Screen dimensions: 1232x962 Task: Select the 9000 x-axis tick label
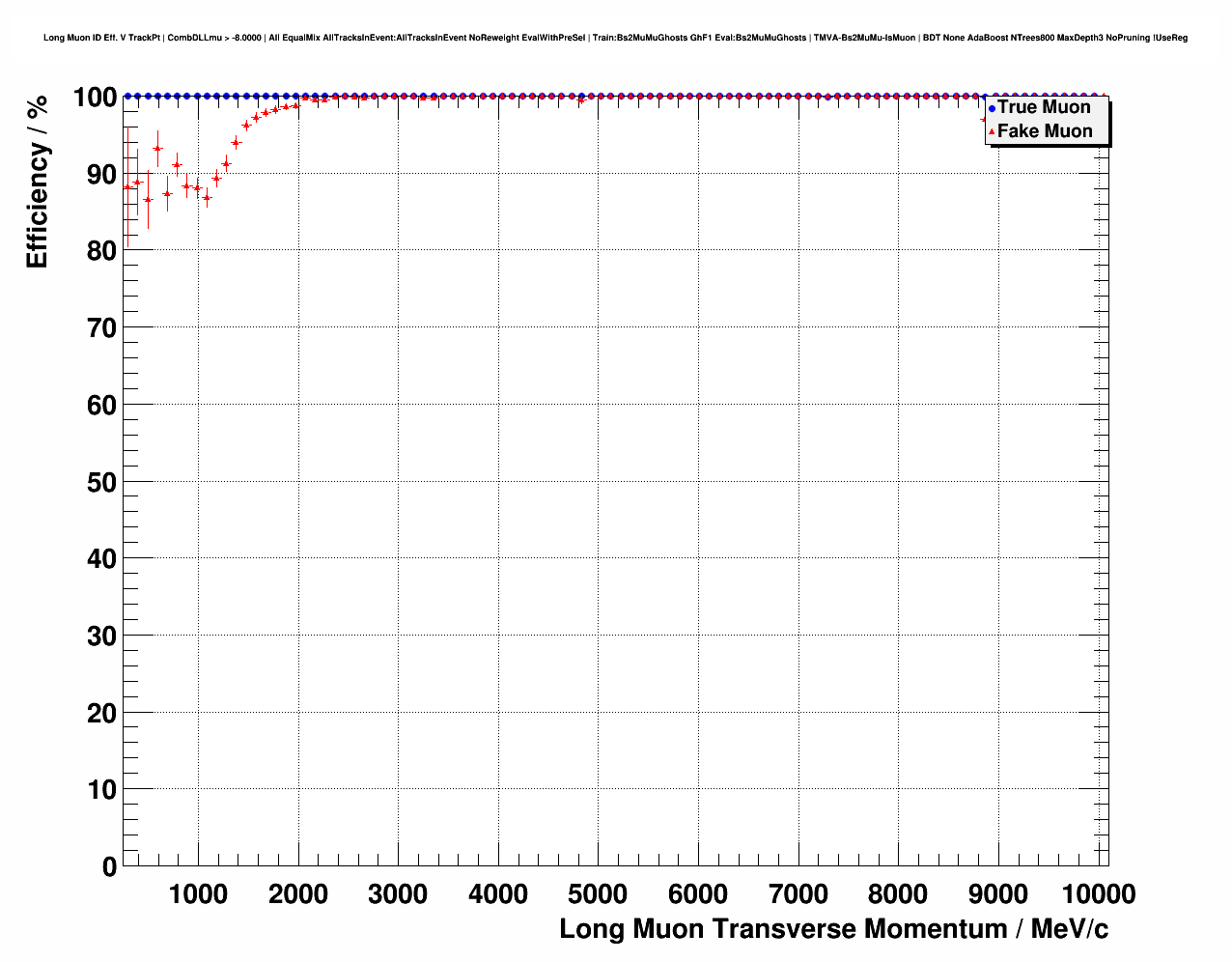tap(997, 894)
